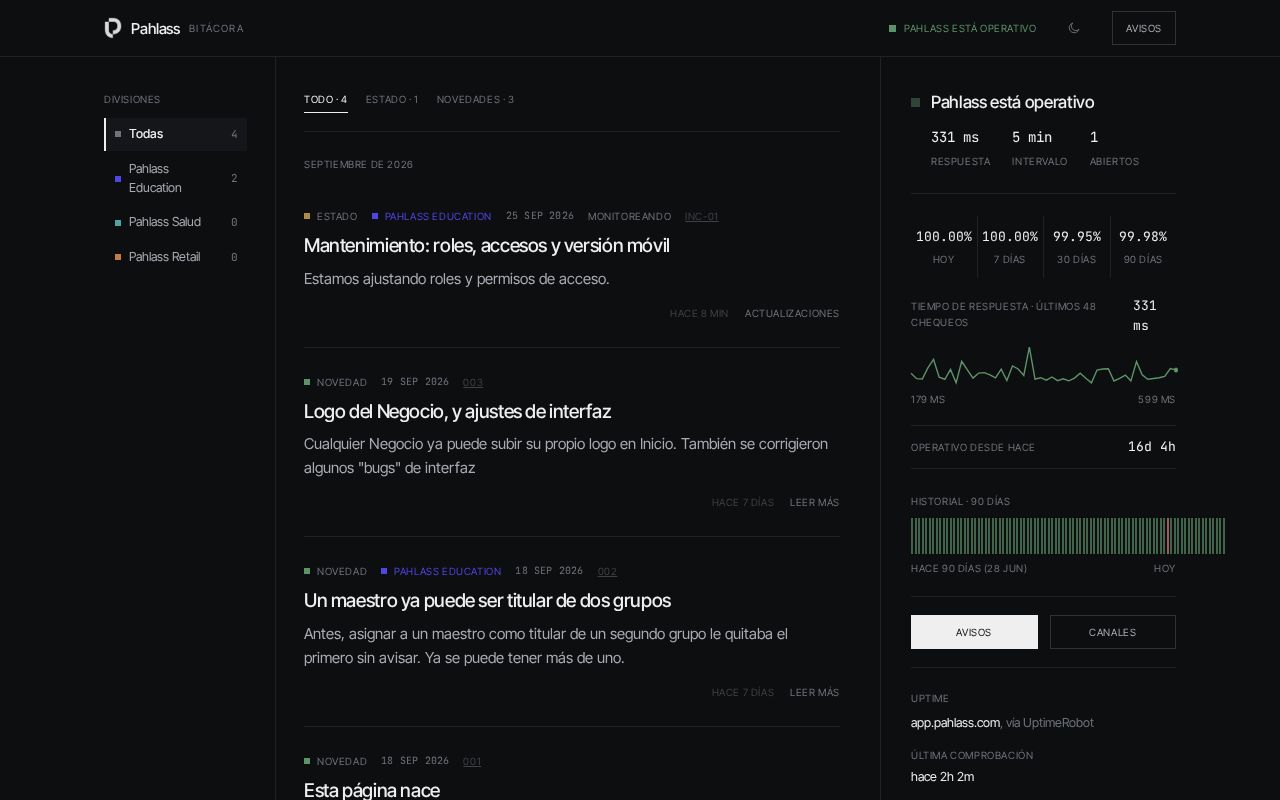Click the 'hace 2h 2m' last check text
Image resolution: width=1280 pixels, height=800 pixels.
tap(942, 776)
